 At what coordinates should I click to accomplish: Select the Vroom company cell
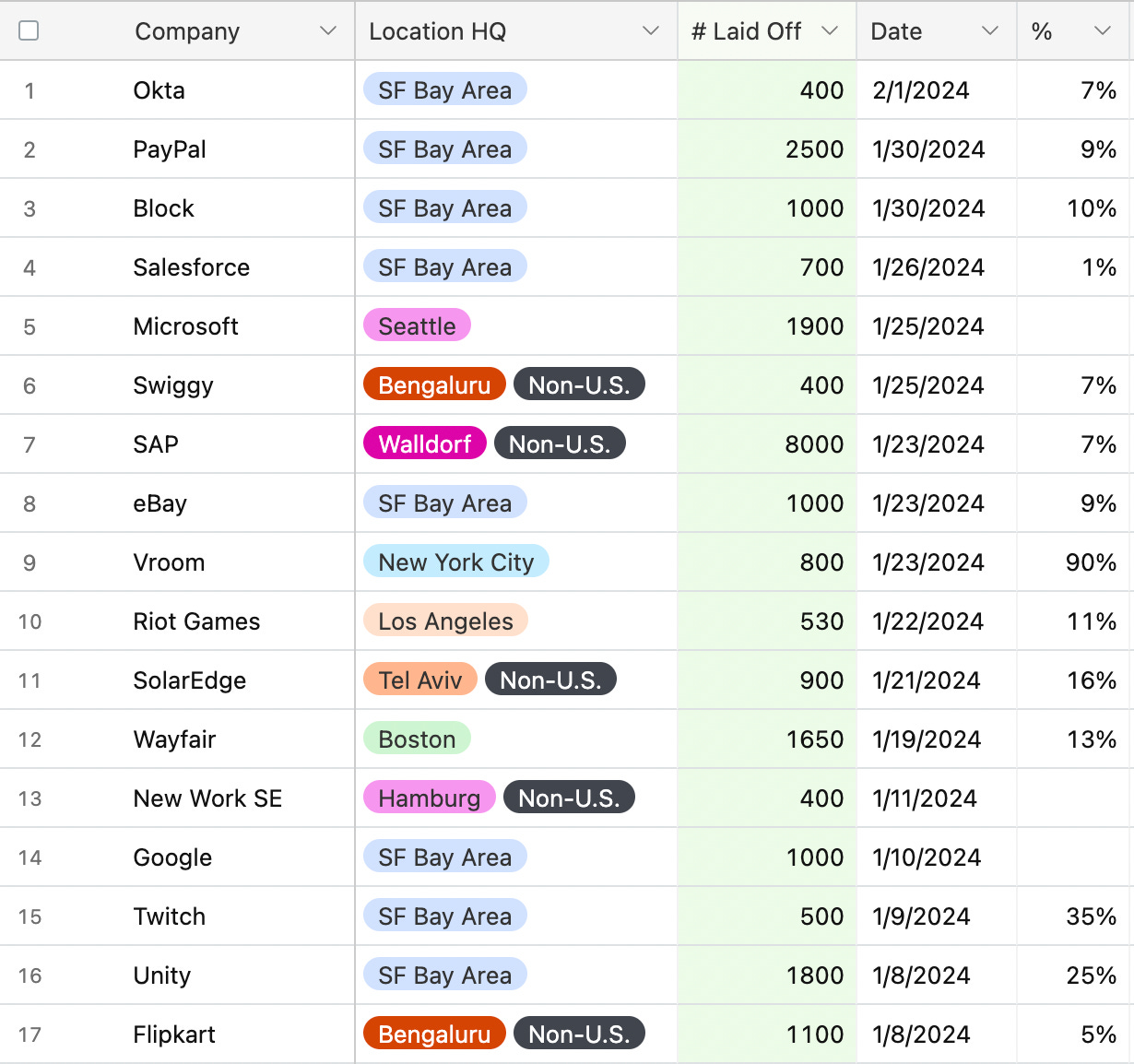(177, 562)
